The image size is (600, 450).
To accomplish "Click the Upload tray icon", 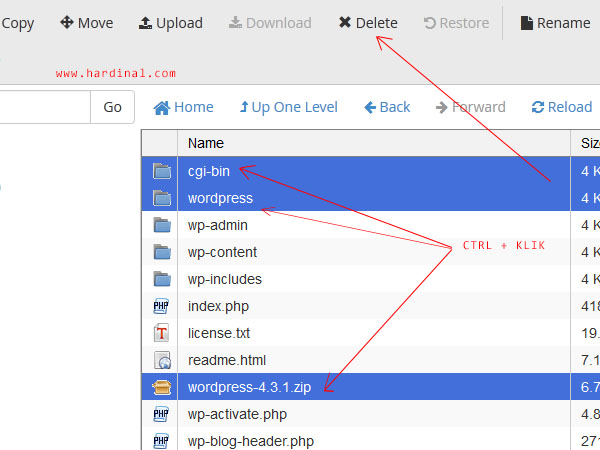I will click(x=145, y=23).
